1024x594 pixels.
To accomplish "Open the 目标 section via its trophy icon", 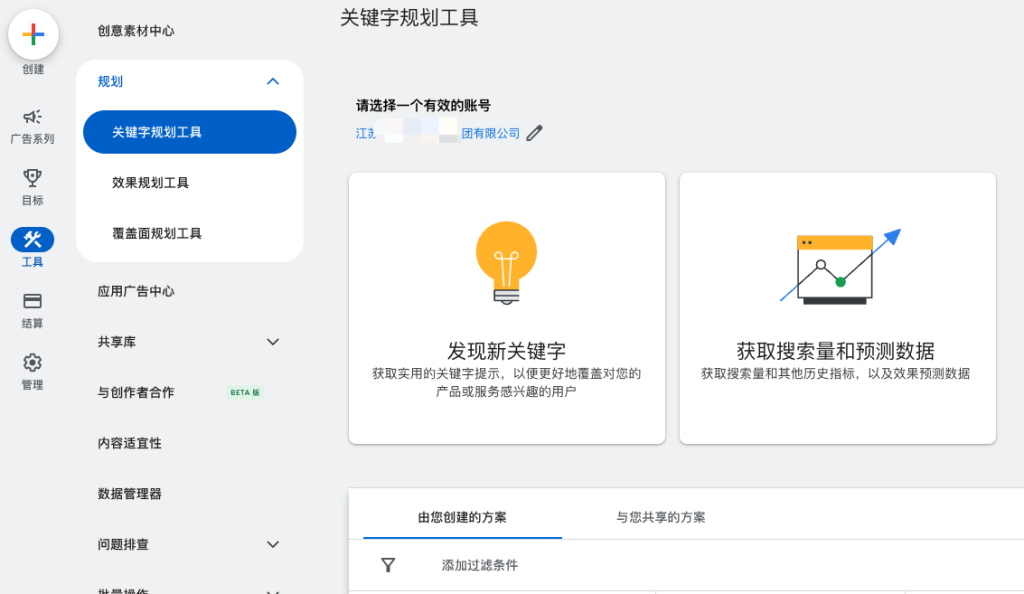I will tap(33, 178).
